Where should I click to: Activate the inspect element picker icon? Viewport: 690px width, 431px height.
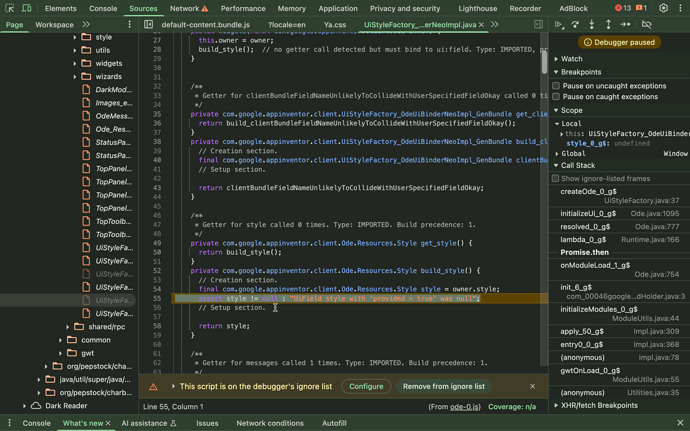click(10, 8)
